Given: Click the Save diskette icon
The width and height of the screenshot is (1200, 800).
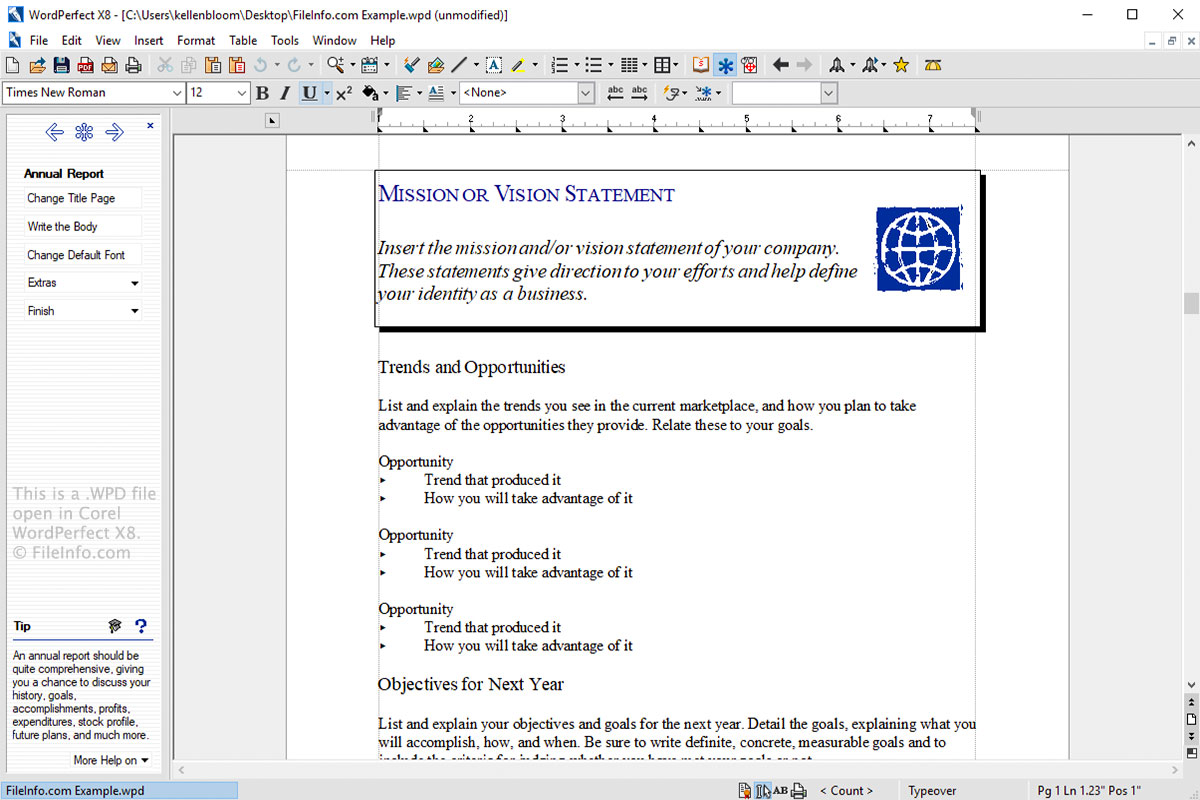Looking at the screenshot, I should 61,66.
